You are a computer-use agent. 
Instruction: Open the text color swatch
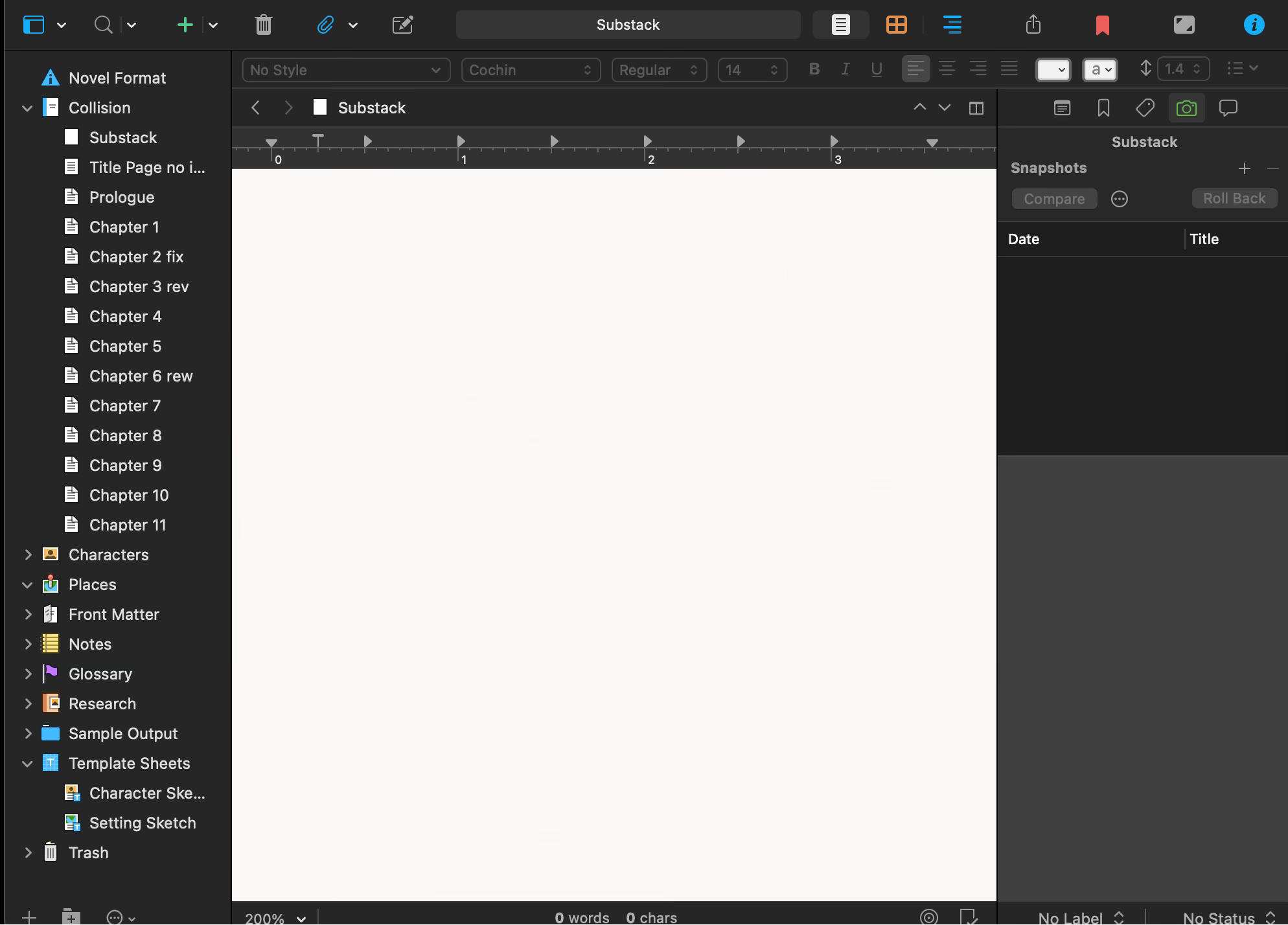coord(1053,70)
